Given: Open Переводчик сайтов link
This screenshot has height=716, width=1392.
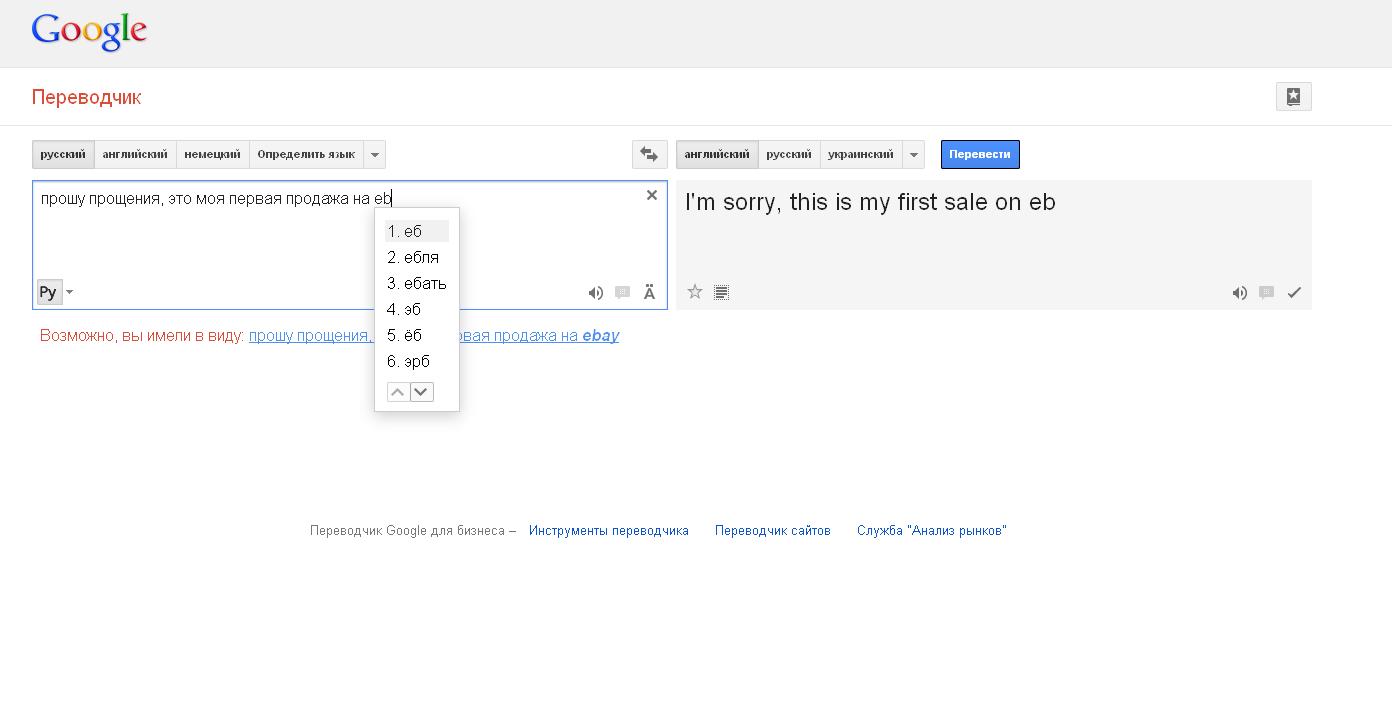Looking at the screenshot, I should [x=773, y=531].
